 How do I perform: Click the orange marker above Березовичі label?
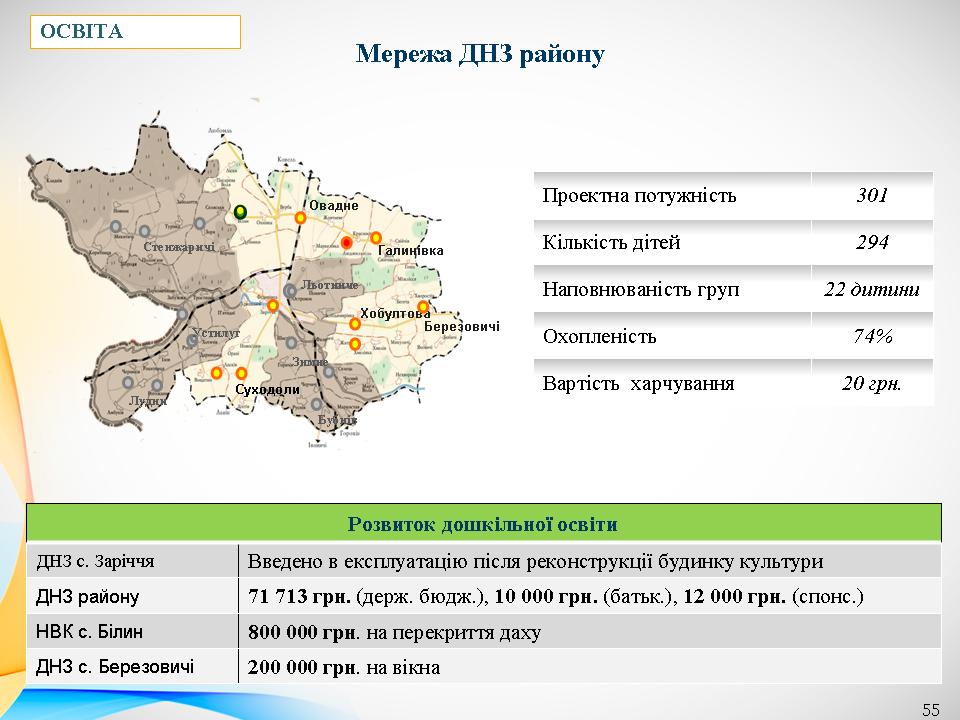(x=423, y=307)
